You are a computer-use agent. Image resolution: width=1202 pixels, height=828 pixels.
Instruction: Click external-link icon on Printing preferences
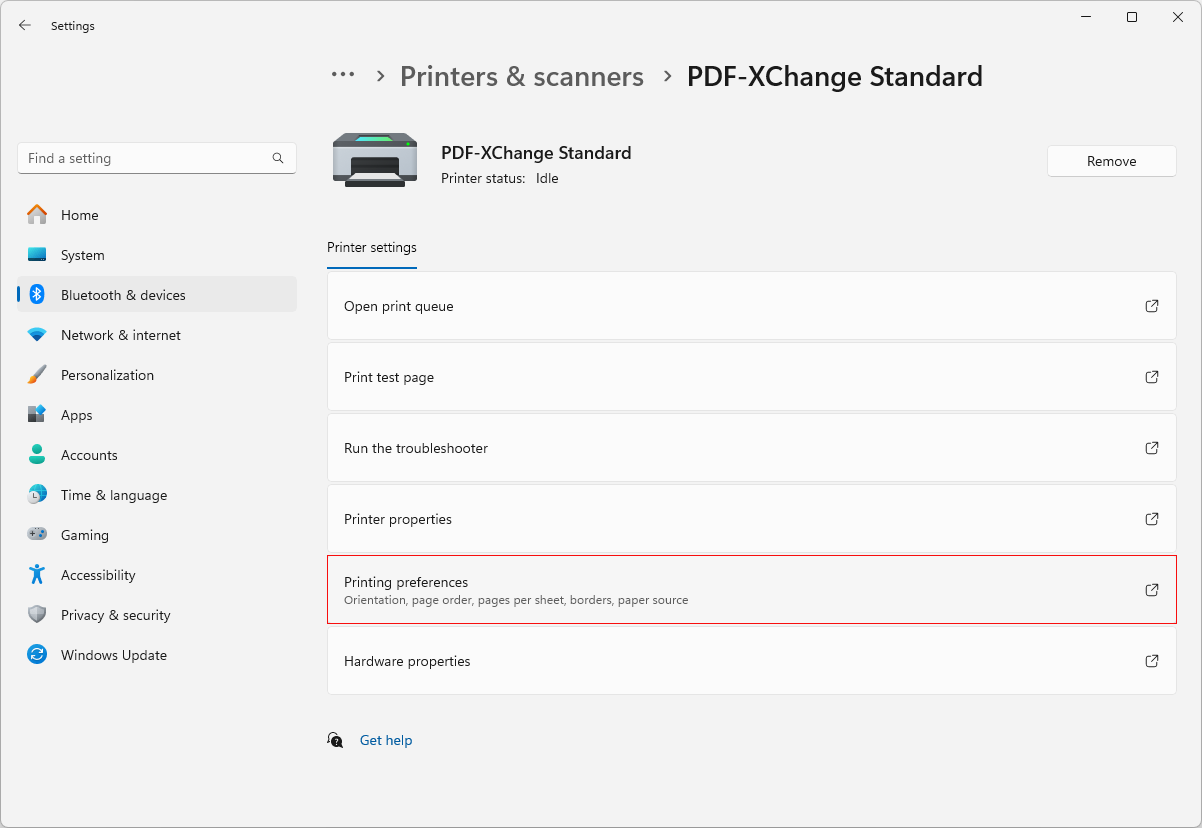[x=1152, y=590]
